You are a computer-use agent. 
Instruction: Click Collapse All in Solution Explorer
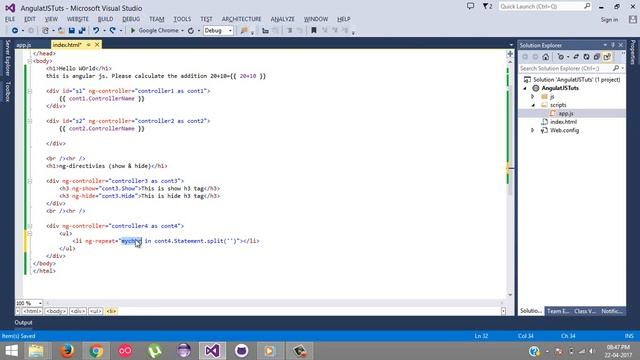tap(596, 57)
